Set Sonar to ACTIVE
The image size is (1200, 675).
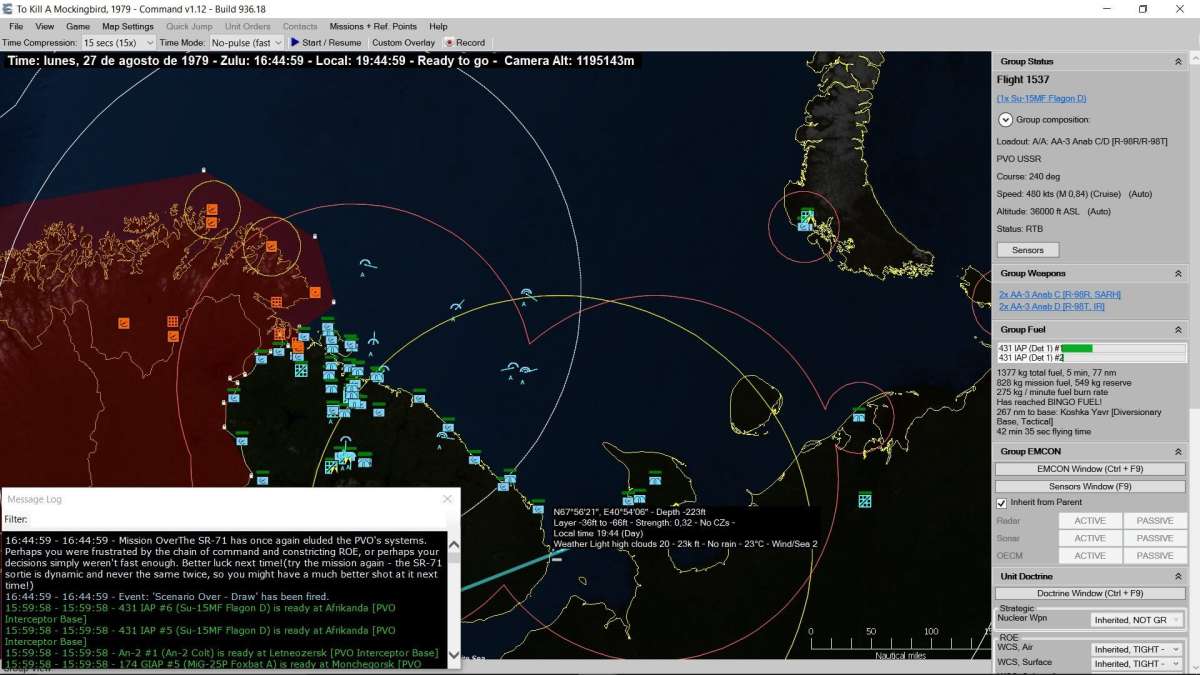(1090, 538)
